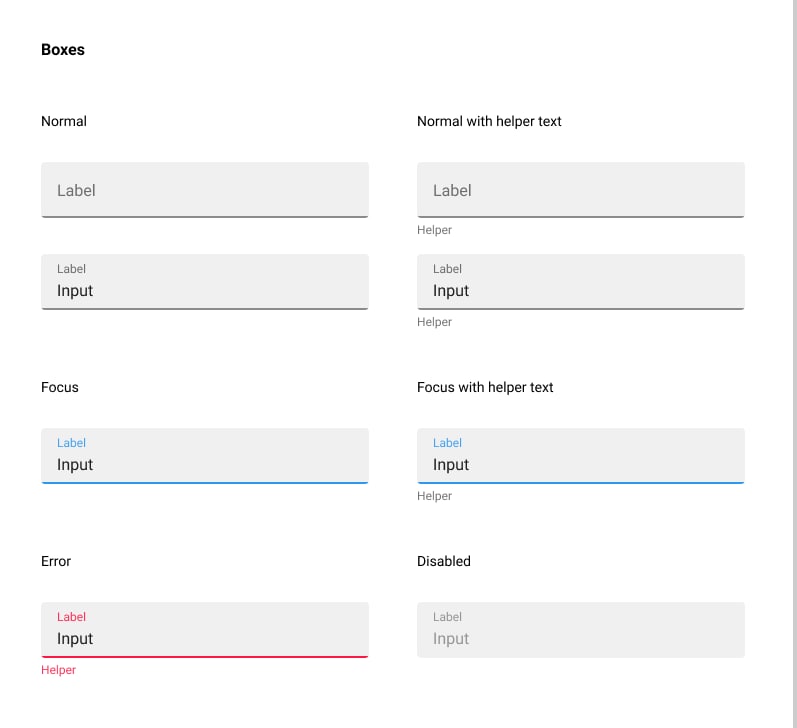797x728 pixels.
Task: Click the Error section heading
Action: point(56,561)
